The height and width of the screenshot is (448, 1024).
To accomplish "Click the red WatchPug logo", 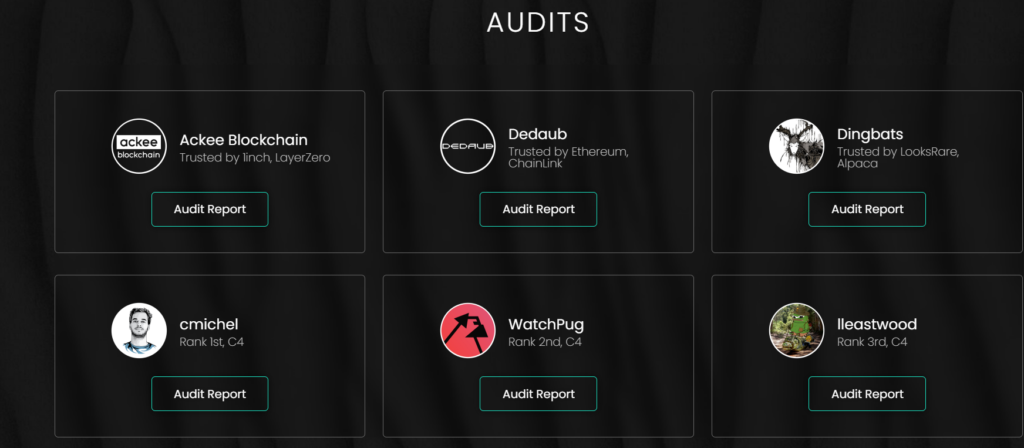I will tap(468, 330).
